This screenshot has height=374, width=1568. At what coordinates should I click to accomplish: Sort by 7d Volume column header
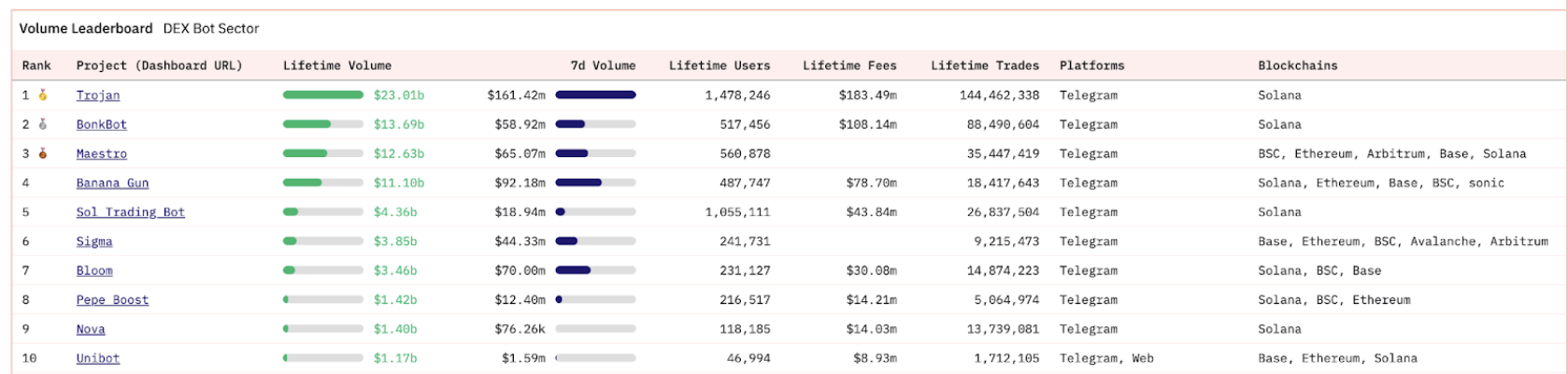[x=603, y=65]
